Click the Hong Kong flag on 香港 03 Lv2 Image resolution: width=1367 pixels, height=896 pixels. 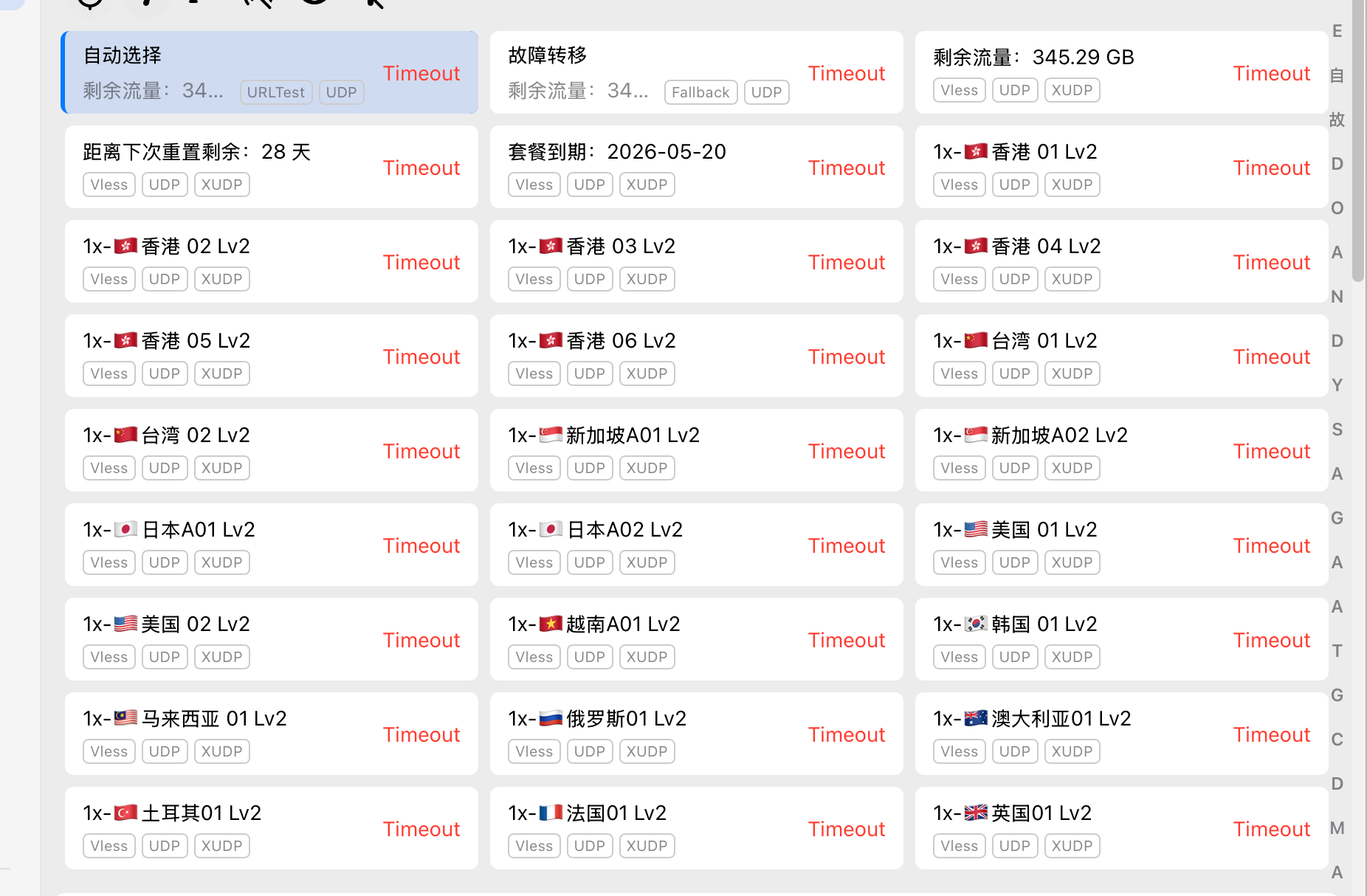551,246
